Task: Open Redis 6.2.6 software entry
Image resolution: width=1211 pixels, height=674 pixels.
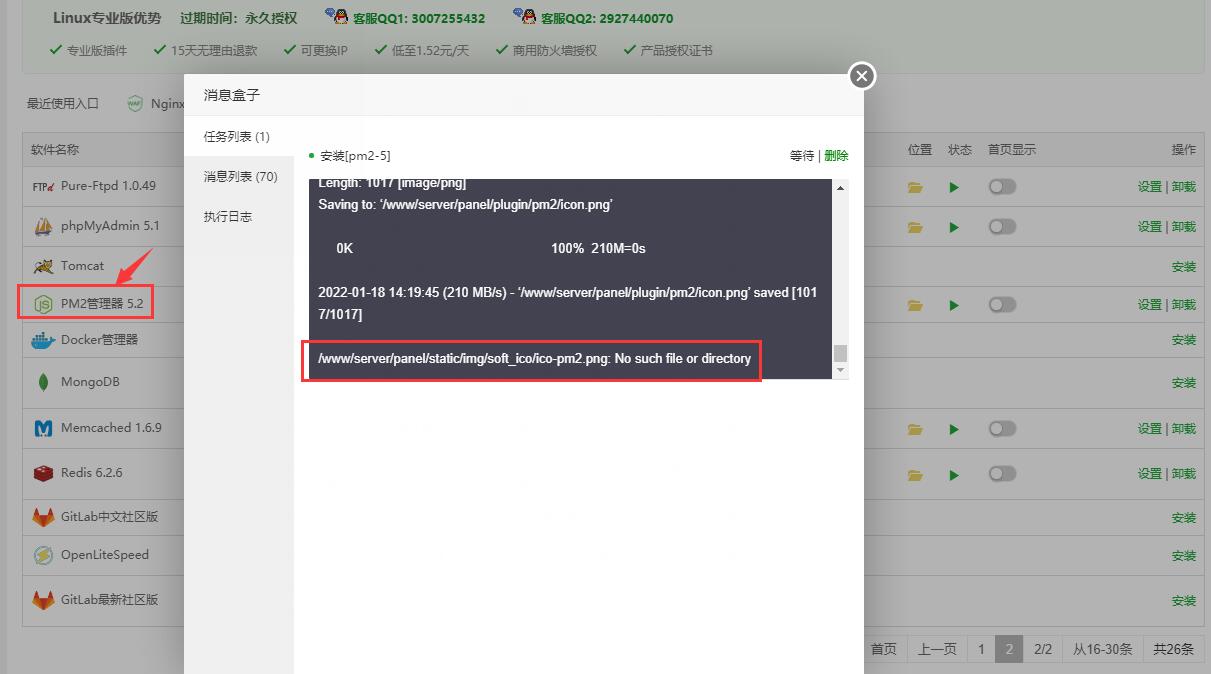Action: 91,473
